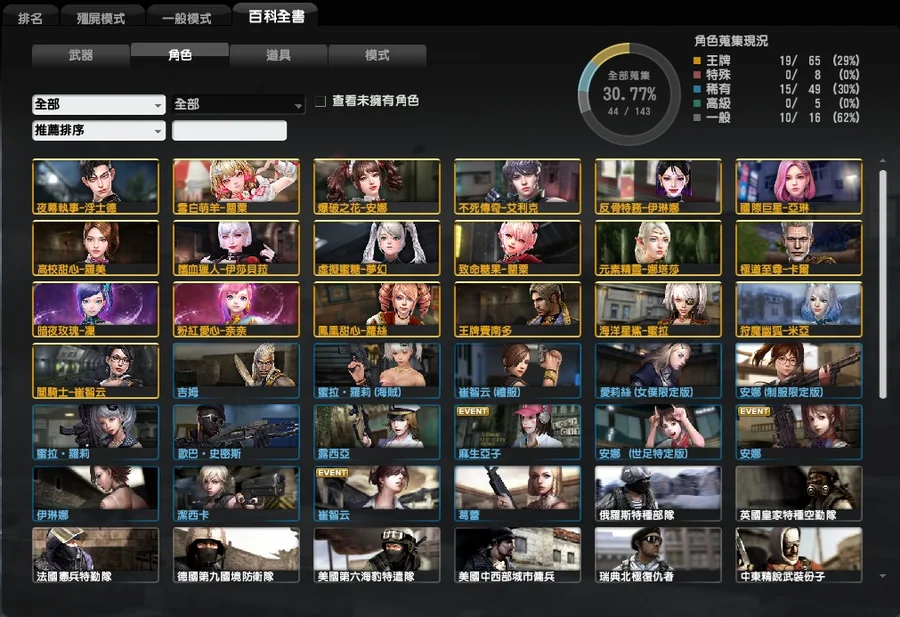Open the 雪白萌羊-罌粟 character card

tap(236, 187)
